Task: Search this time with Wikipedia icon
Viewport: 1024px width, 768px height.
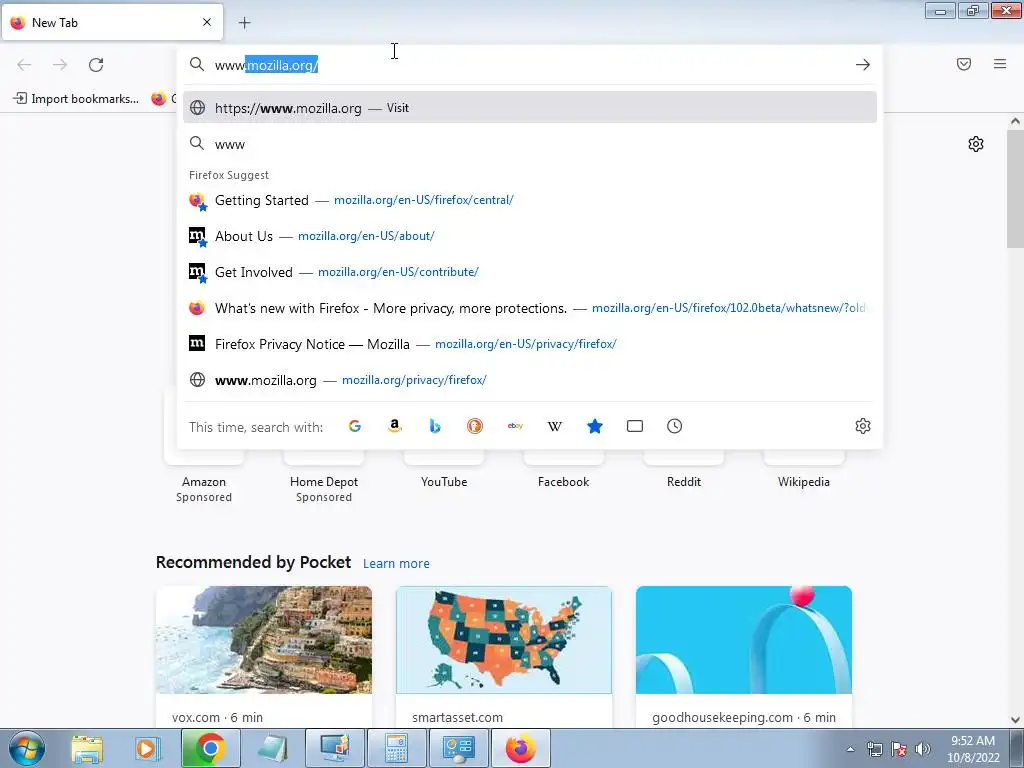Action: [554, 426]
